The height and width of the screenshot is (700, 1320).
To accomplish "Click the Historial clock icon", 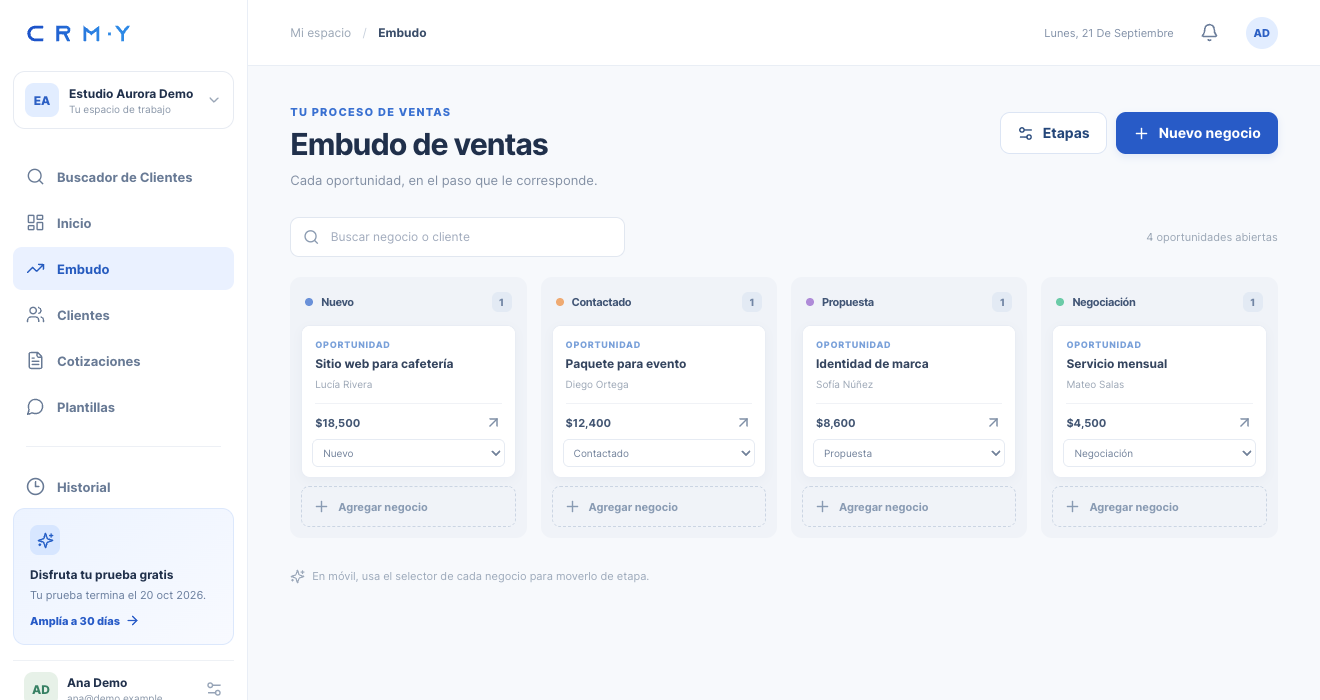I will pyautogui.click(x=35, y=487).
